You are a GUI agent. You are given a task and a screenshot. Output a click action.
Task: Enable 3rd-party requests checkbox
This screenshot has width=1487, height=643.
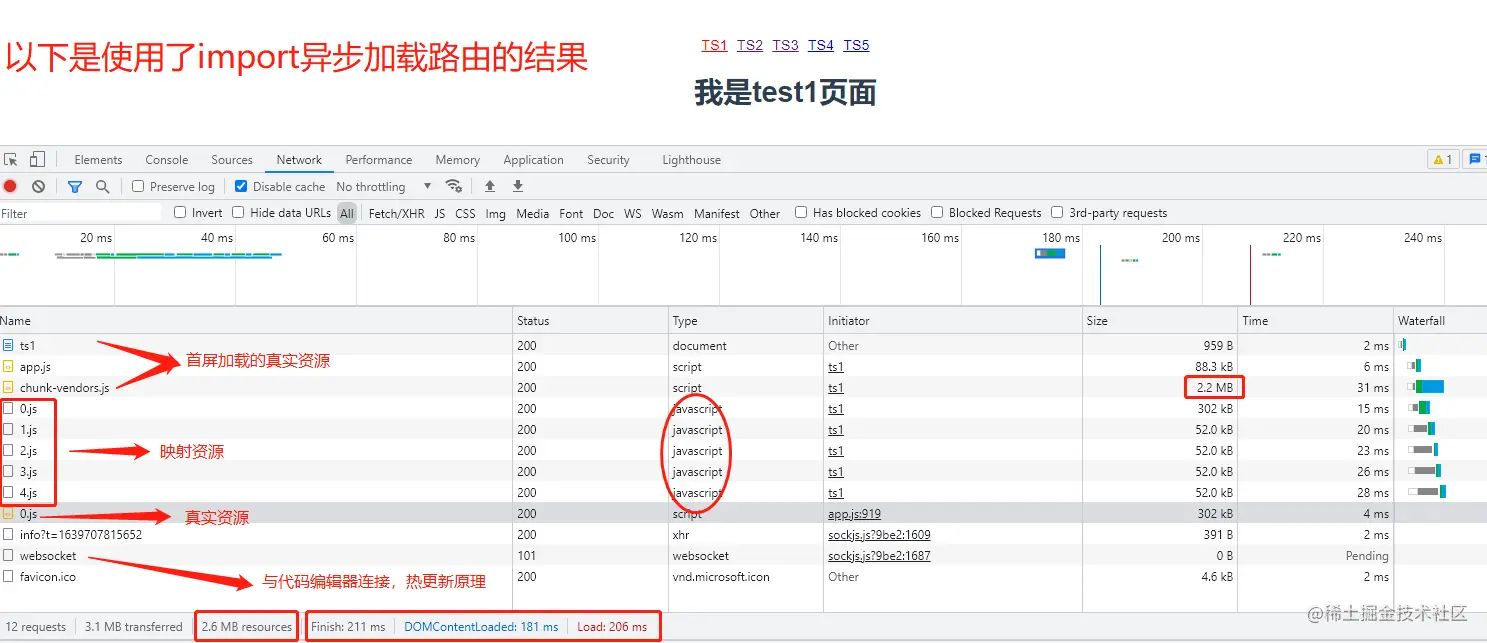coord(1057,212)
